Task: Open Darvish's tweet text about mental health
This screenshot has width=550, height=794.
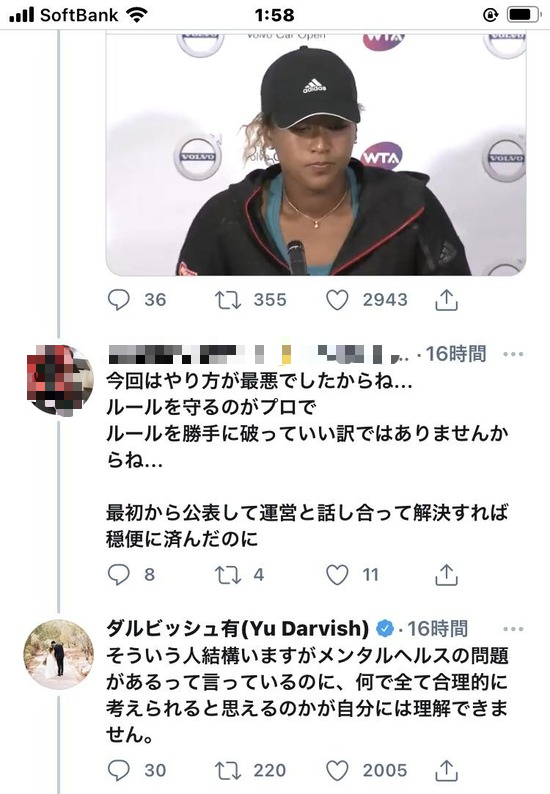Action: point(307,695)
